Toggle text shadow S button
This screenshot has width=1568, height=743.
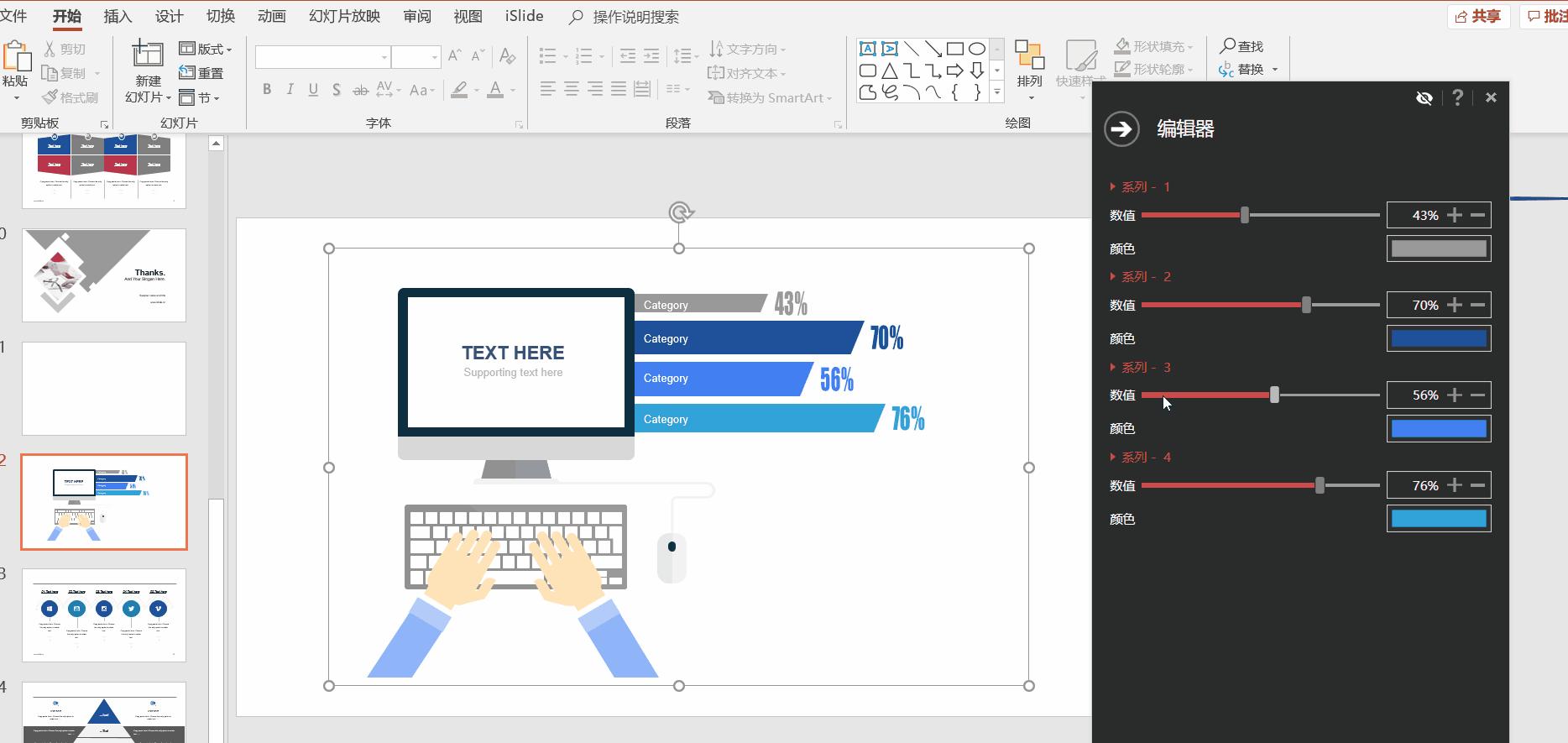pos(336,90)
